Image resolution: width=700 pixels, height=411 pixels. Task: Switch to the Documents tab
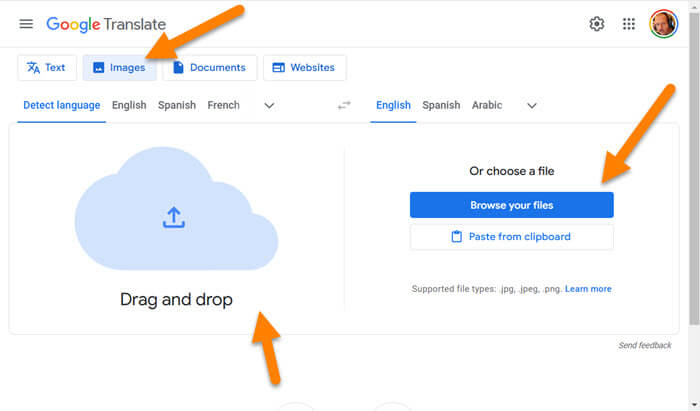209,68
